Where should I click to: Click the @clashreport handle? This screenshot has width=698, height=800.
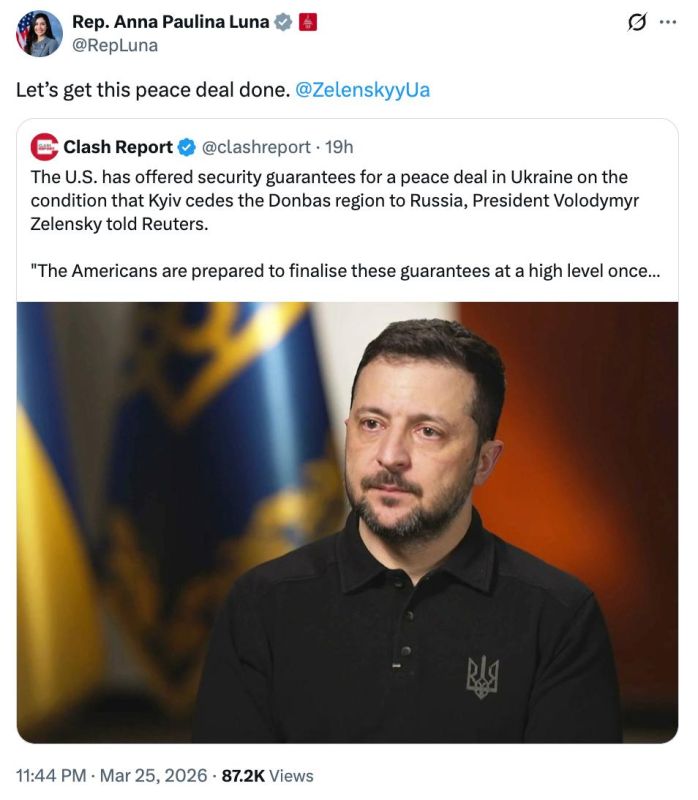(256, 147)
